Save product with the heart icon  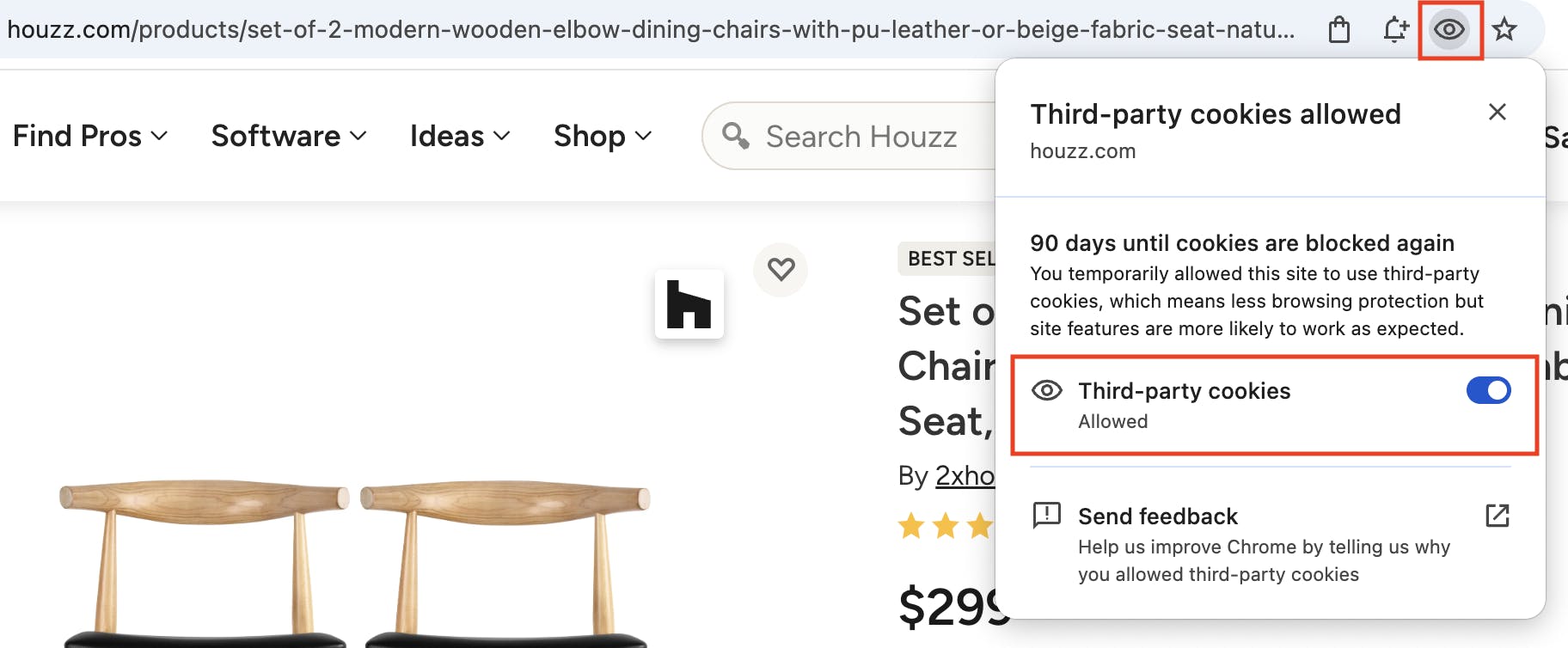(x=781, y=270)
